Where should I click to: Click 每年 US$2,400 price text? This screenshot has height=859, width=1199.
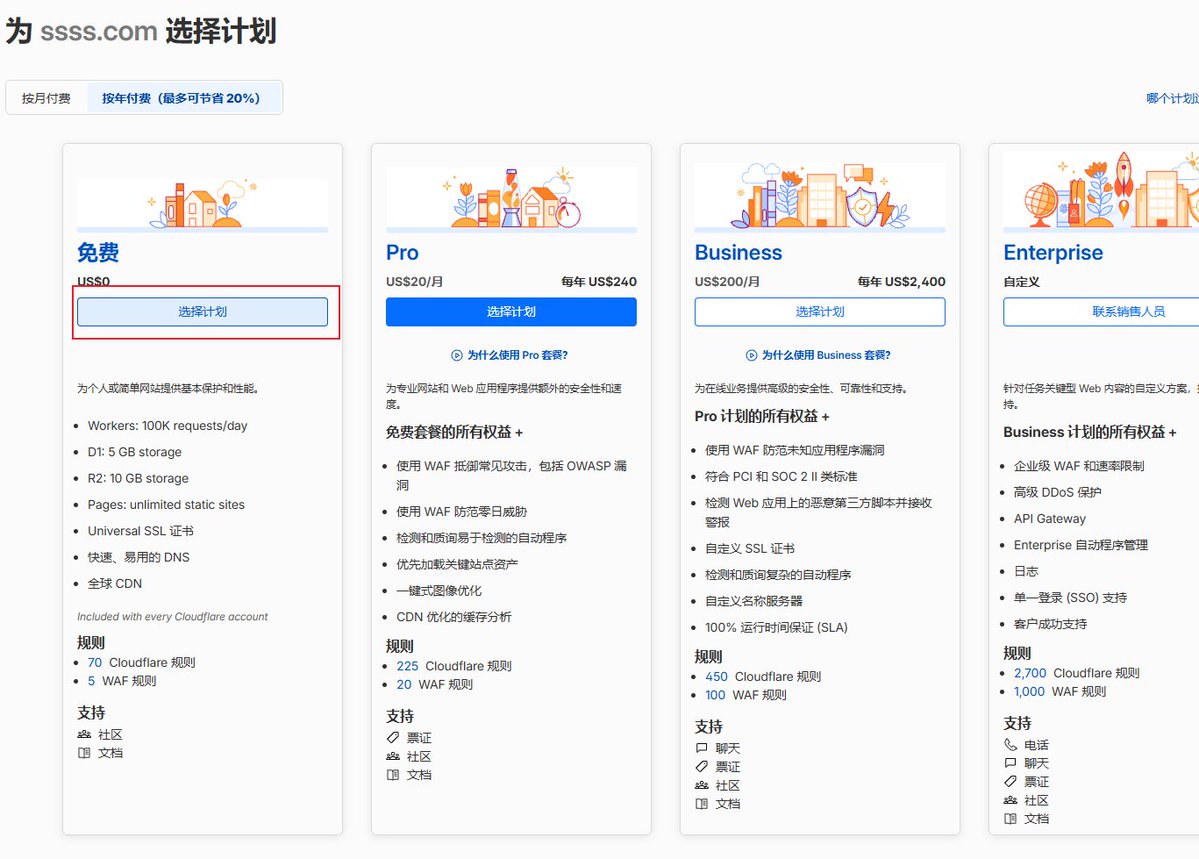[x=902, y=281]
